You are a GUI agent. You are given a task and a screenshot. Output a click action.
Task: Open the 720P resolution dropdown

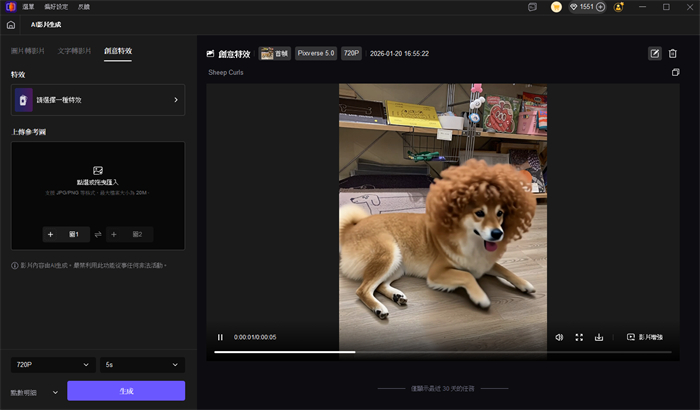[53, 365]
